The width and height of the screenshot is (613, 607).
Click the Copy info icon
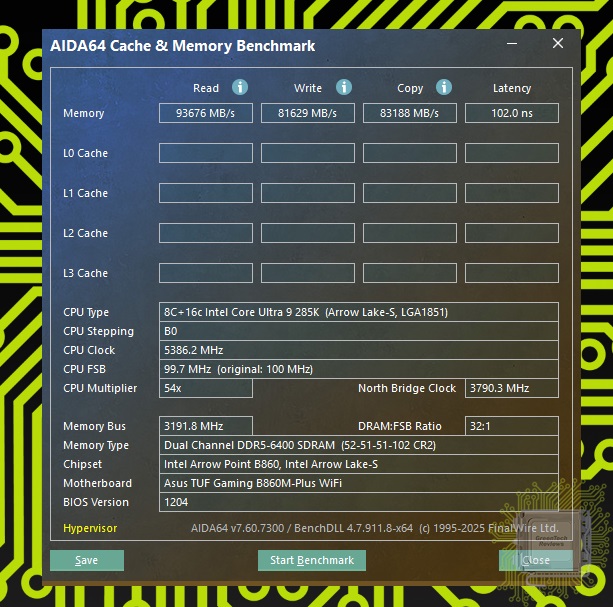[x=444, y=87]
